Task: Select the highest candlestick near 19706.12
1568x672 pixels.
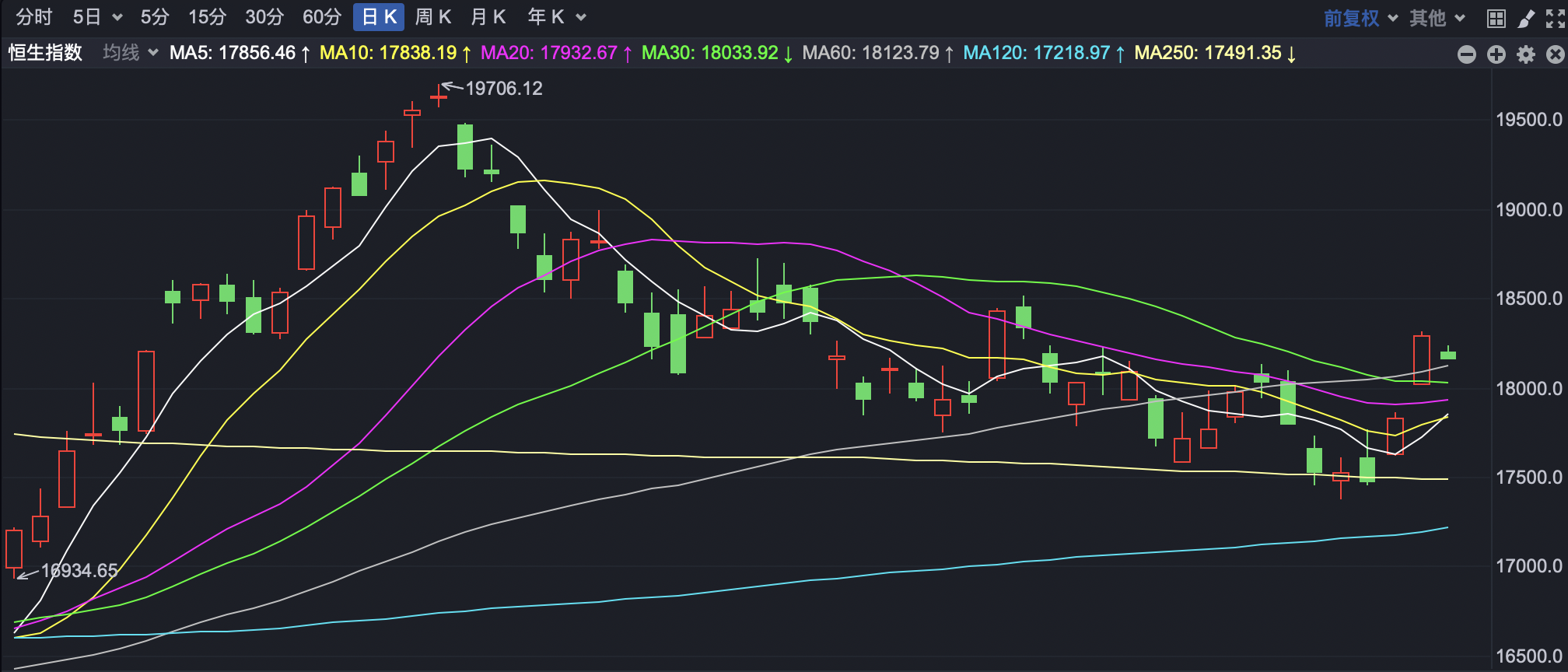Action: click(439, 96)
